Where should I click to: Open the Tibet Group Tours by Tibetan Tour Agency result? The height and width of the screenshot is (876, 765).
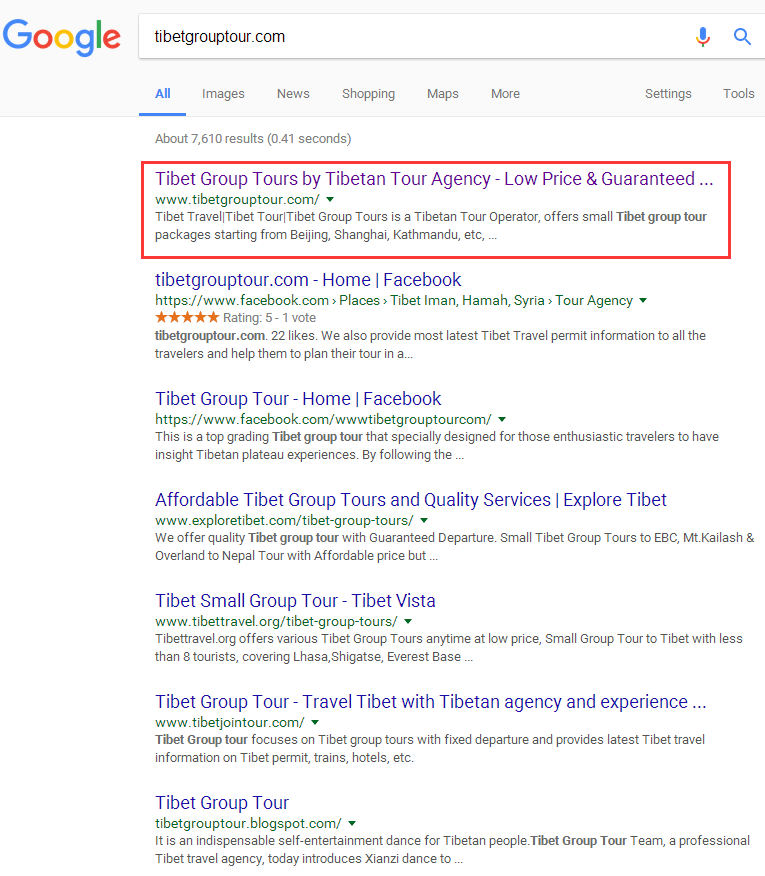point(434,180)
